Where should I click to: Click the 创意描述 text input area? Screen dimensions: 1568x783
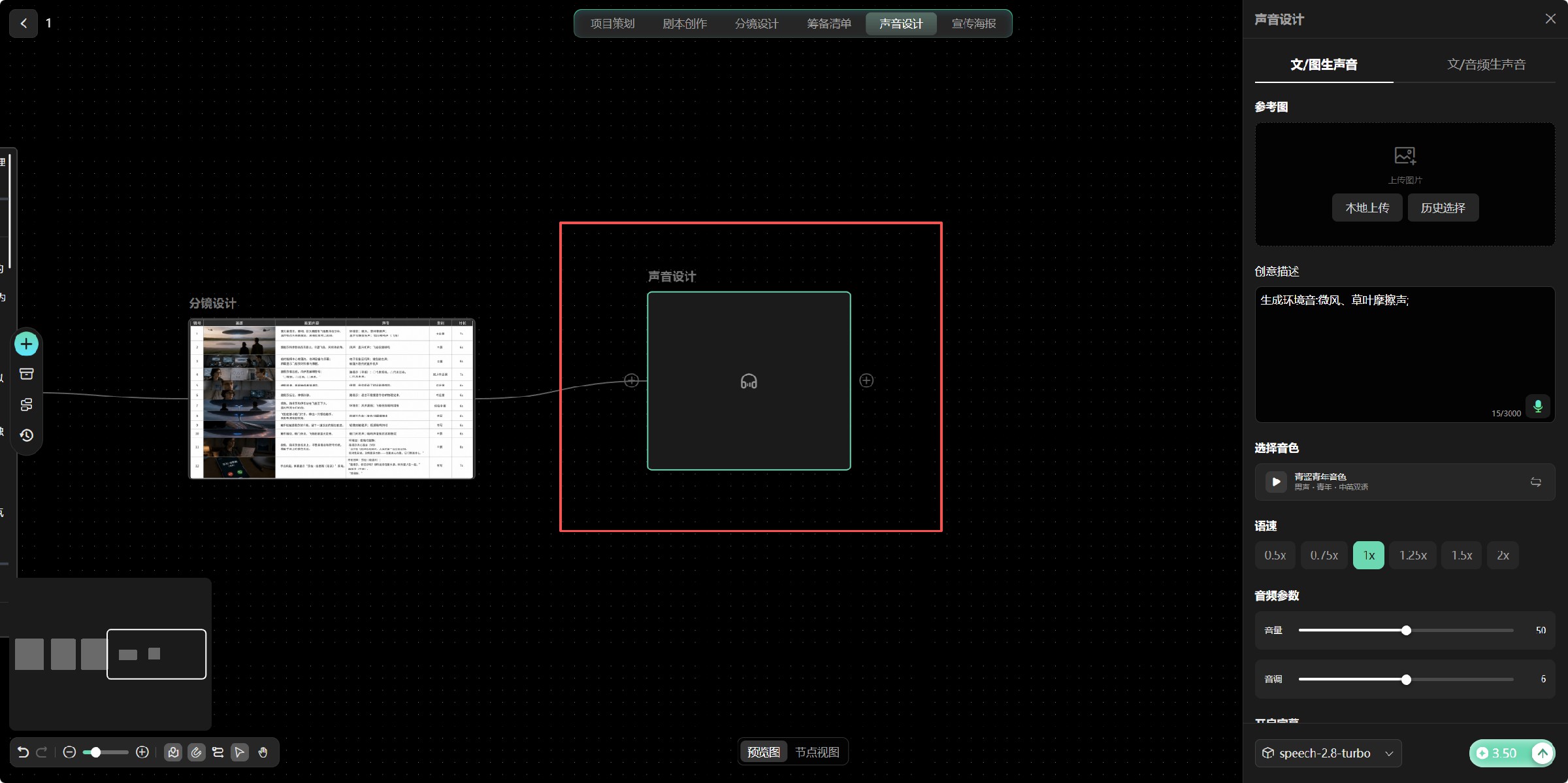click(1405, 354)
